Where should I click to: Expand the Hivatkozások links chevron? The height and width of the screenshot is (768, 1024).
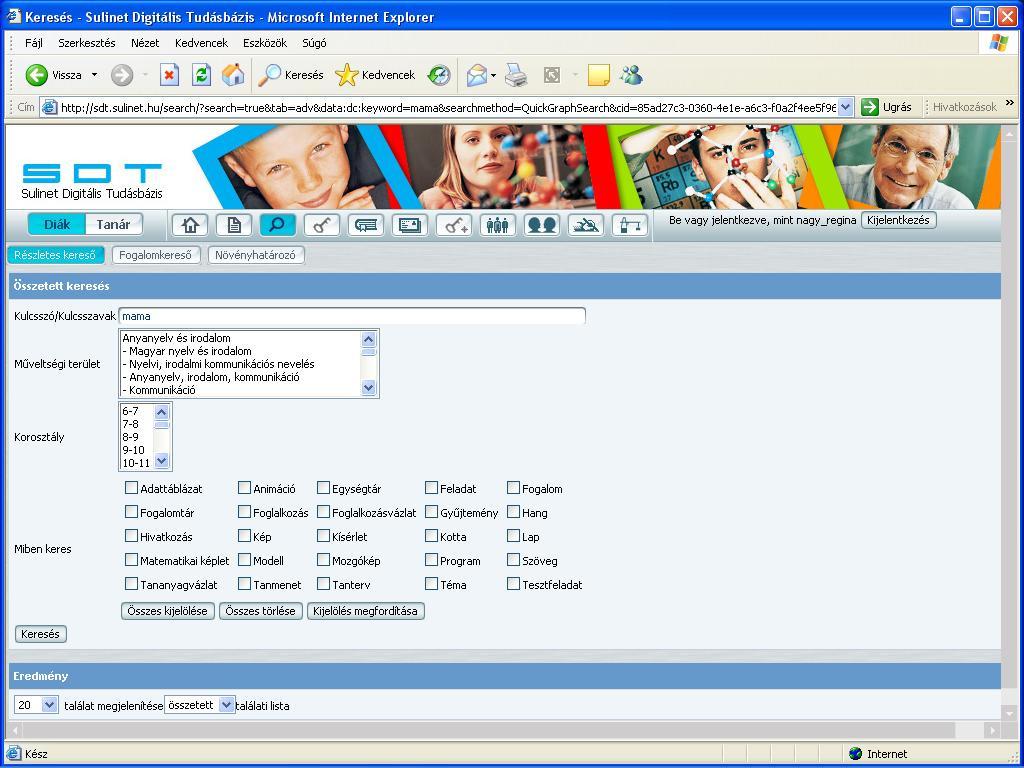coord(1010,103)
